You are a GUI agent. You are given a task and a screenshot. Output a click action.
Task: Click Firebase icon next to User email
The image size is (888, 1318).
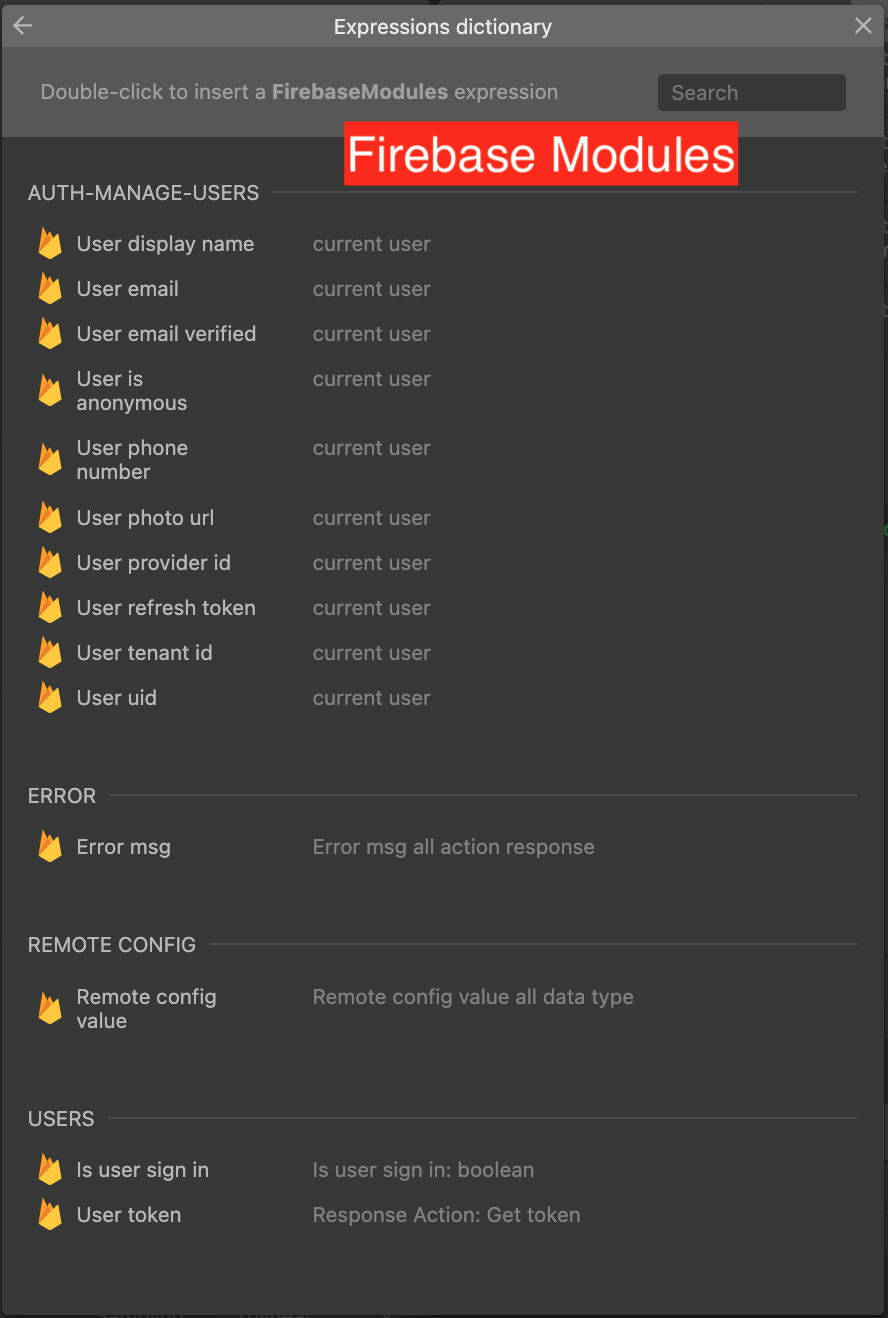pyautogui.click(x=50, y=289)
